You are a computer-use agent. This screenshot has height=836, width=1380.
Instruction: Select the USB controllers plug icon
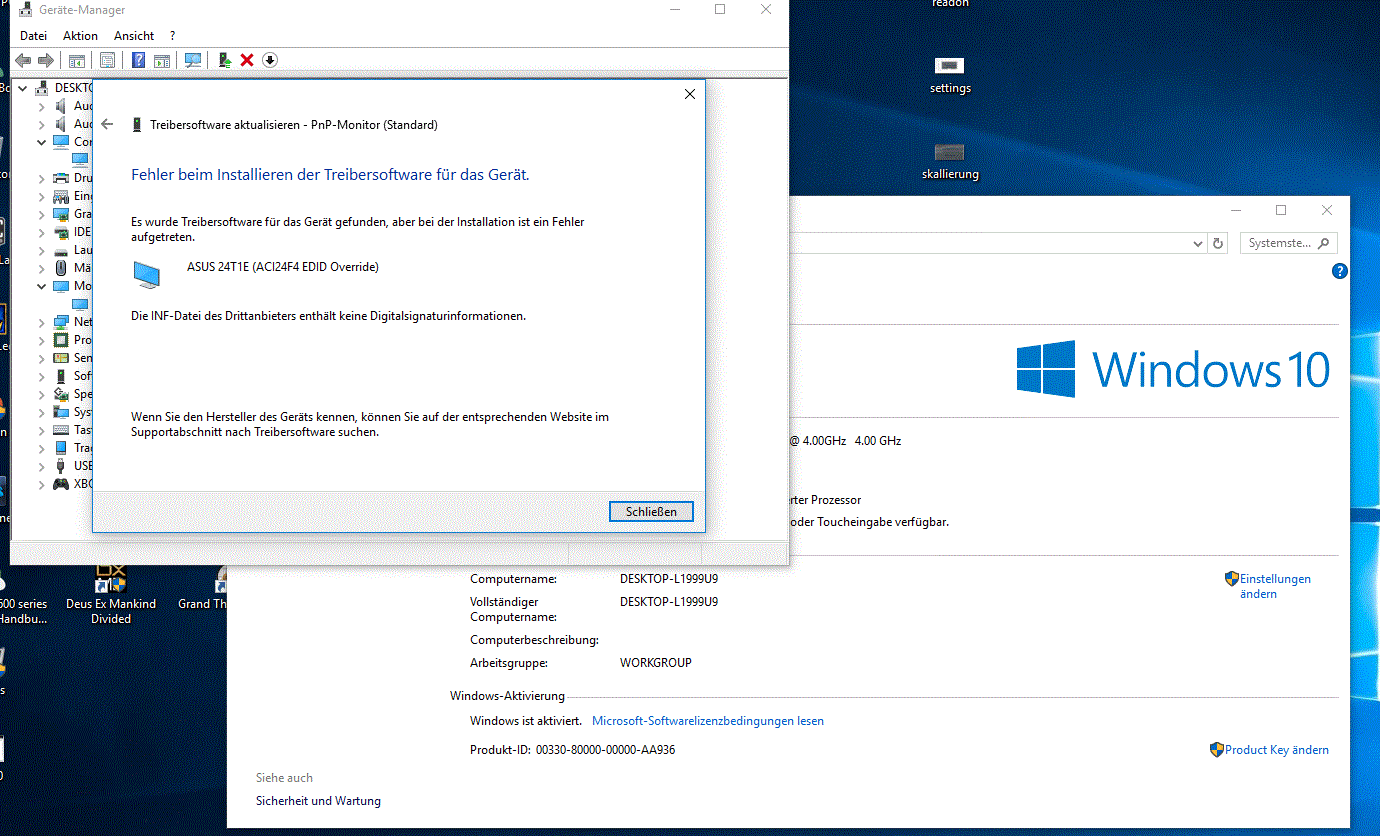(x=60, y=466)
